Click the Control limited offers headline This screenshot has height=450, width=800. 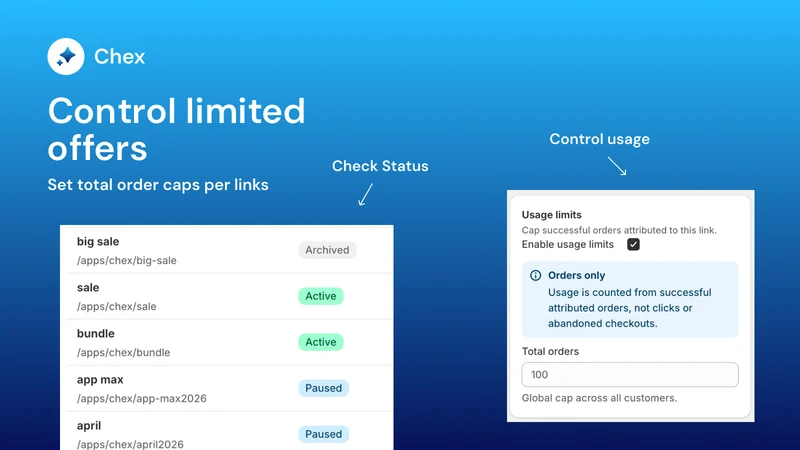[x=177, y=130]
